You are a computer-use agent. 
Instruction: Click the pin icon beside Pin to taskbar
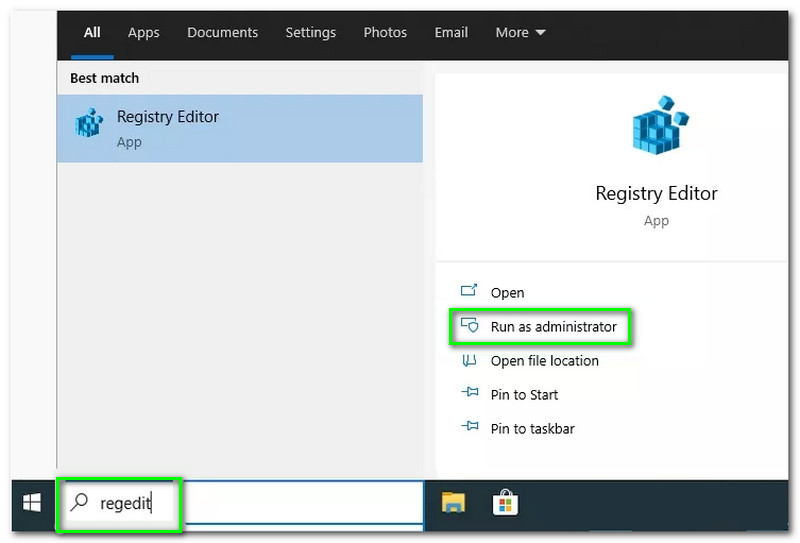pos(469,428)
